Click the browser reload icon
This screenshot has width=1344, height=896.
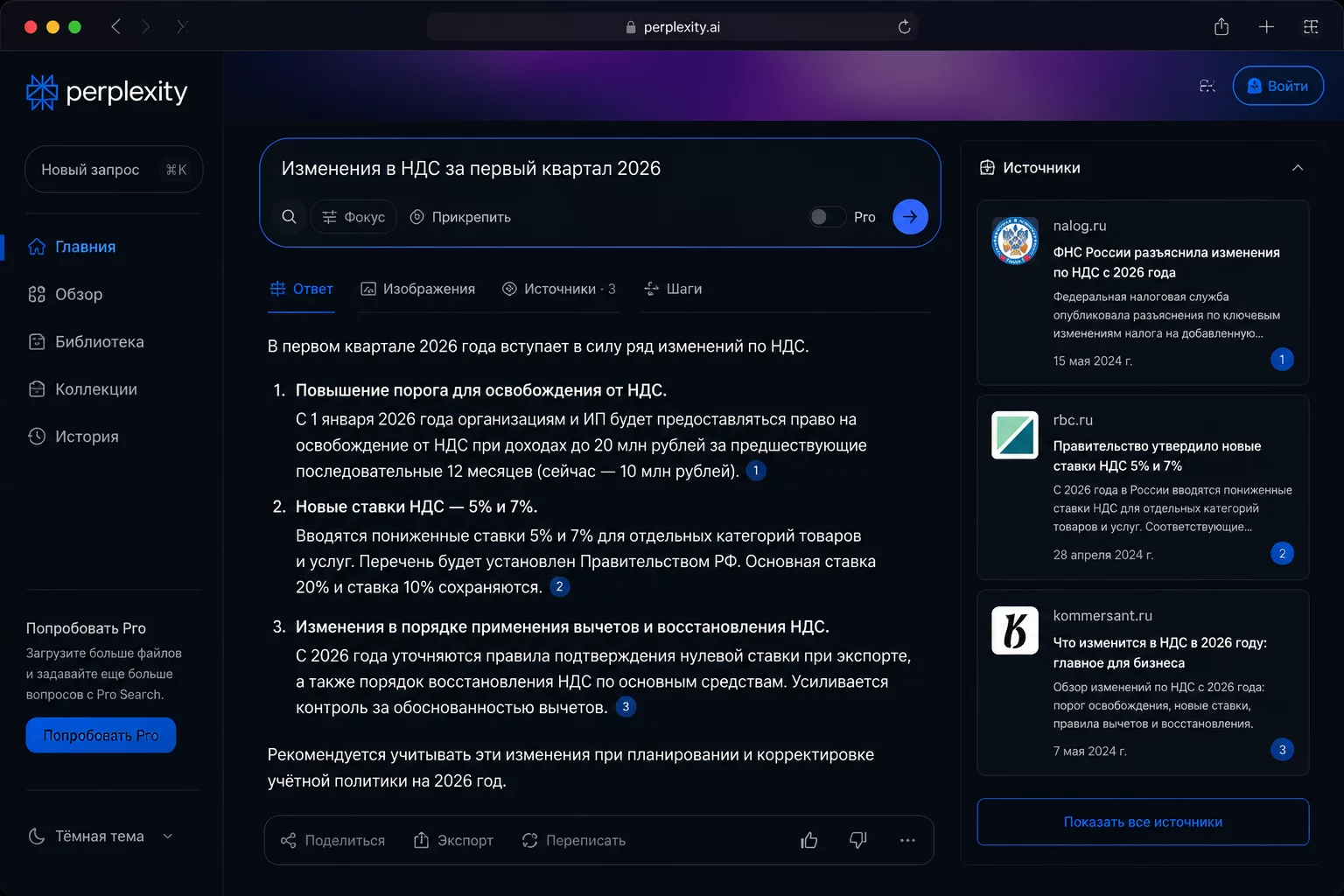point(905,27)
